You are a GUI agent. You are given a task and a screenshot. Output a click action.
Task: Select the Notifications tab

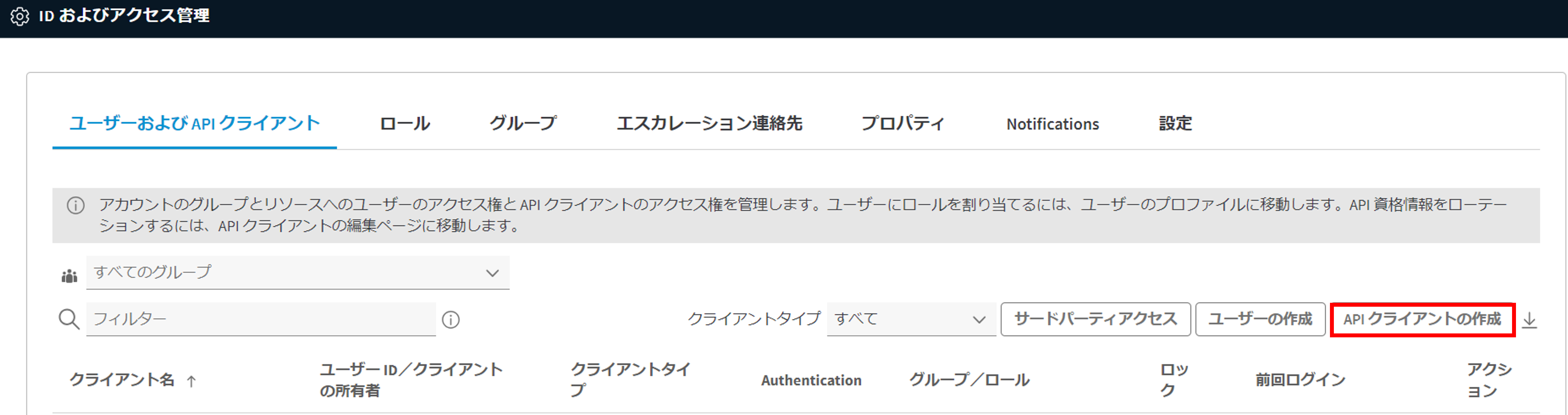pos(1052,124)
